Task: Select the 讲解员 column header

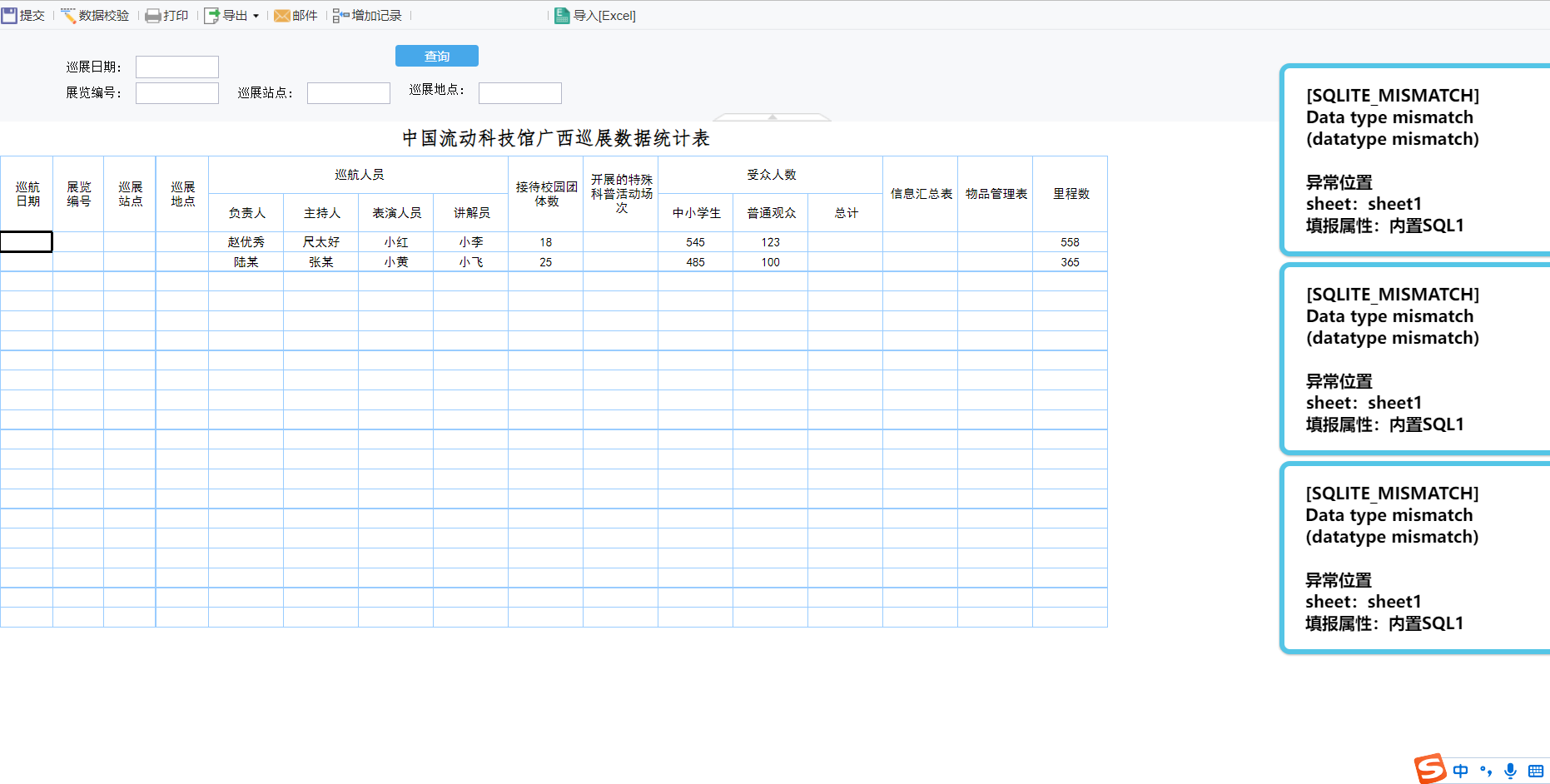Action: (471, 213)
